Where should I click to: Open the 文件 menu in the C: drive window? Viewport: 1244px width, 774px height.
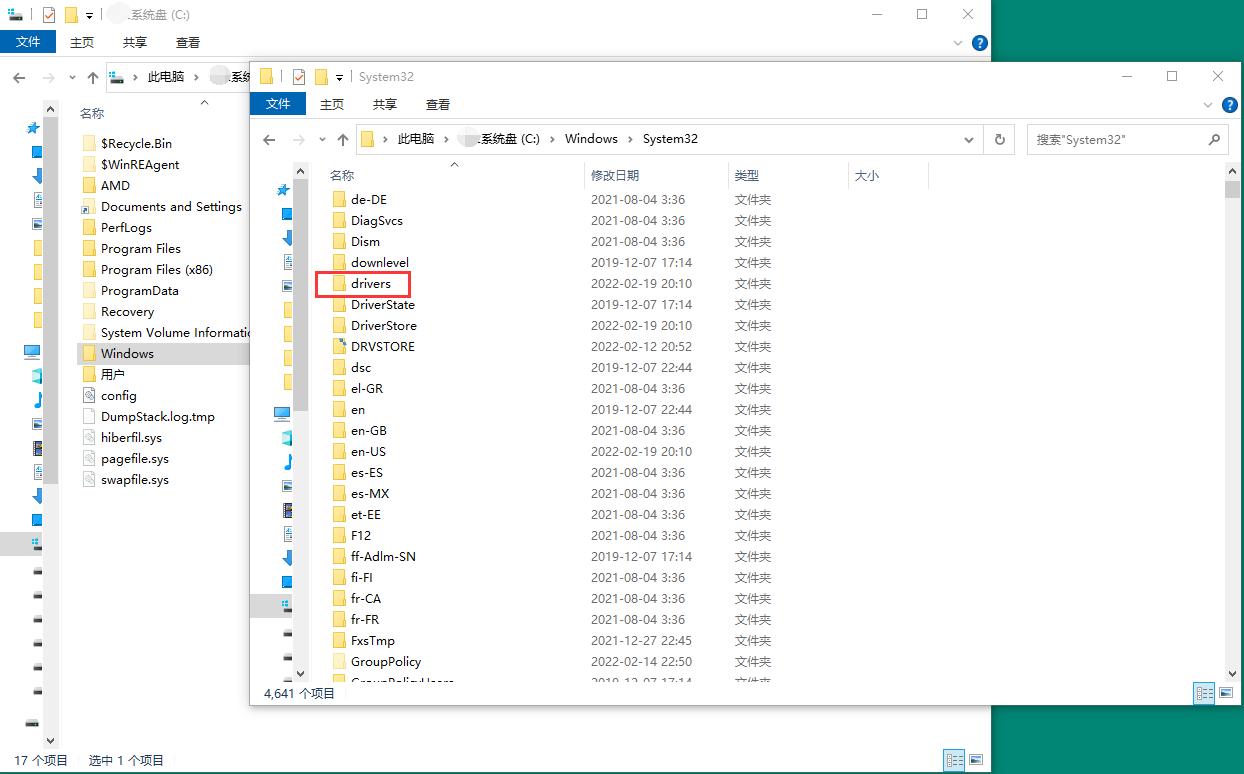pyautogui.click(x=29, y=41)
